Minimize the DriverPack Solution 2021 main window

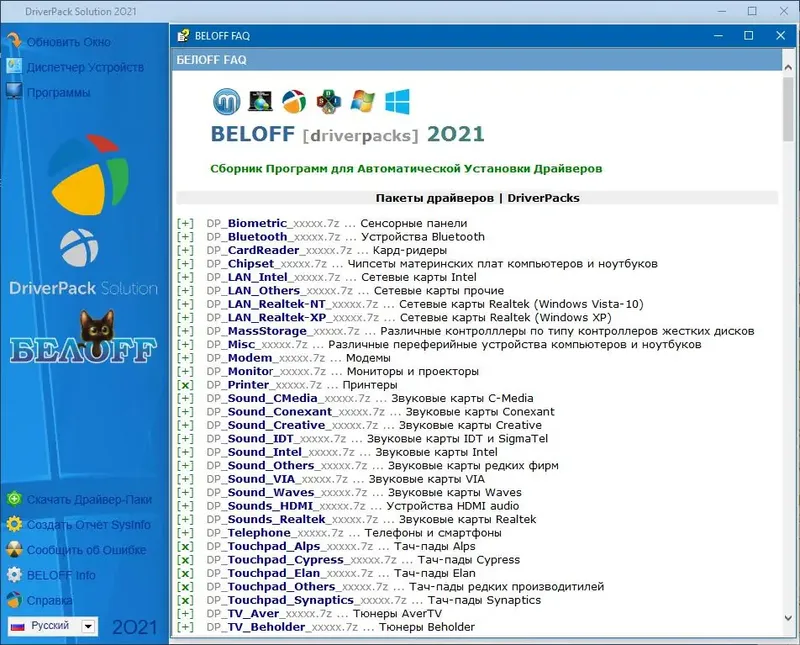click(x=721, y=11)
